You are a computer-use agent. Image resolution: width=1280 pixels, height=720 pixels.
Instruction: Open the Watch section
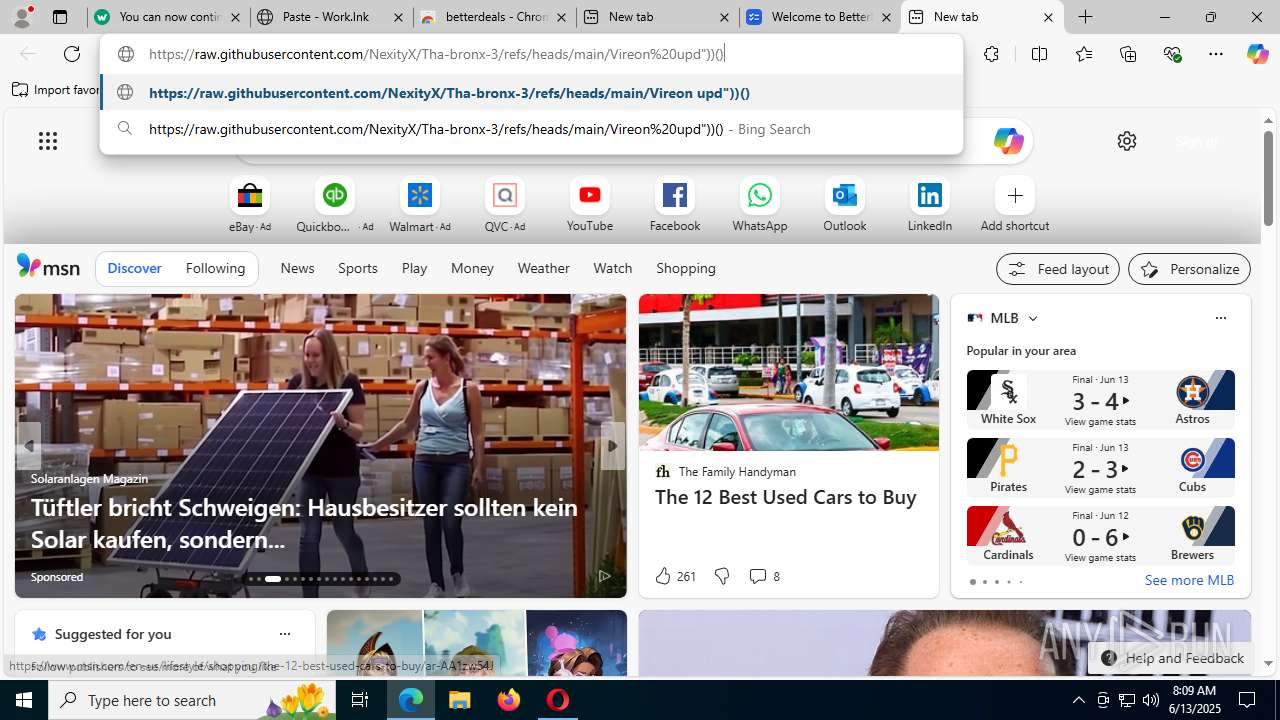click(612, 268)
